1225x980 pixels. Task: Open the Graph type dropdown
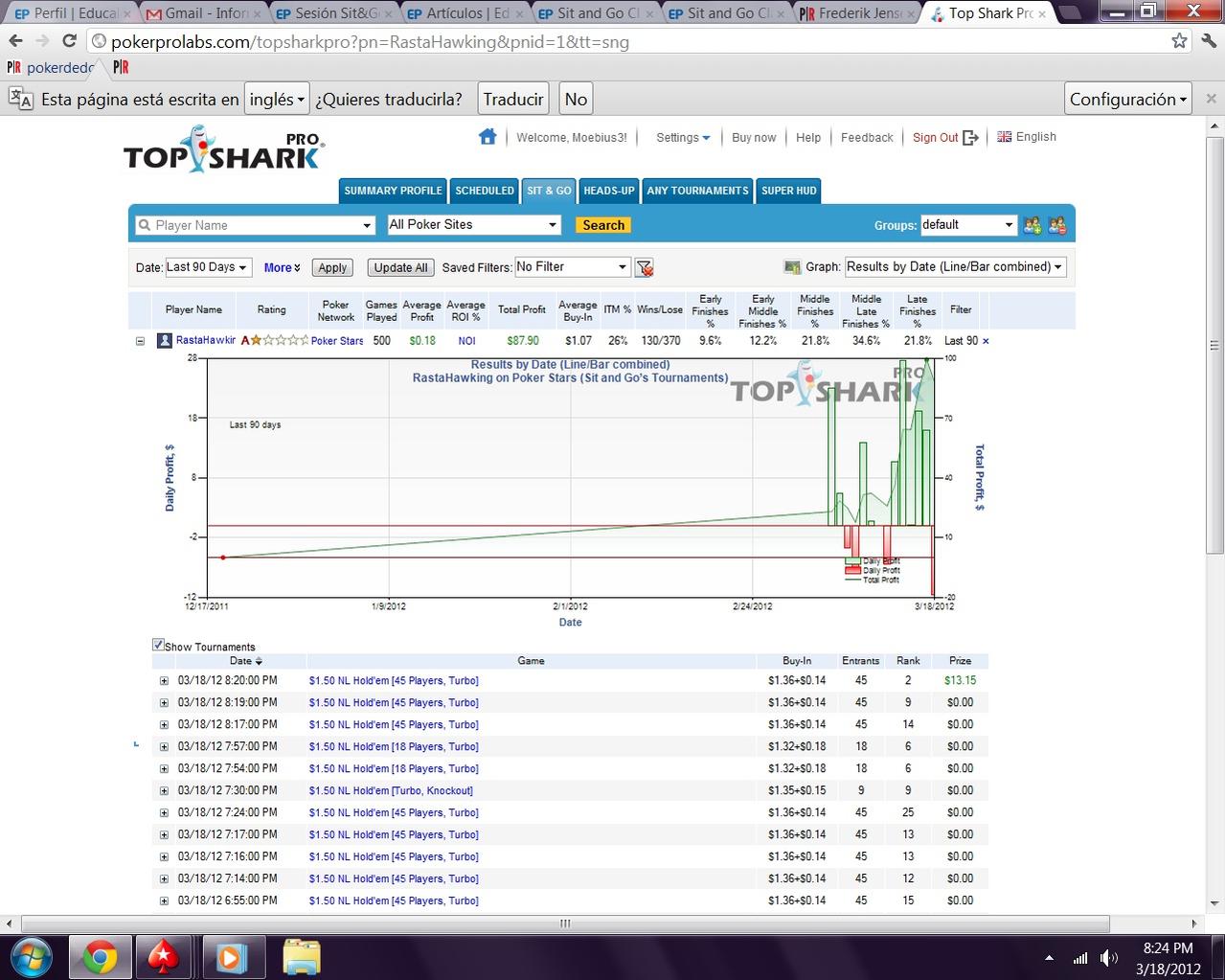click(x=955, y=267)
